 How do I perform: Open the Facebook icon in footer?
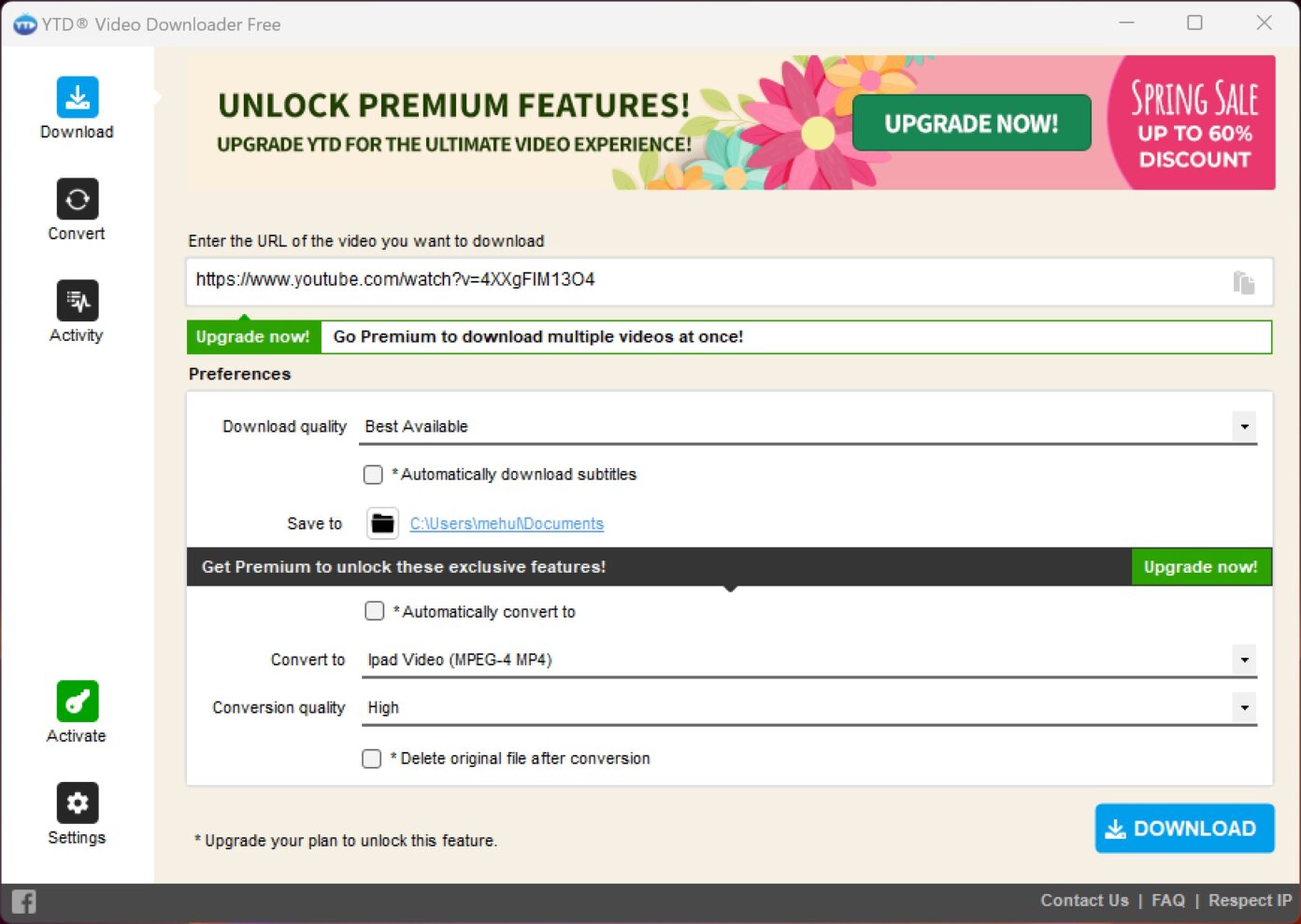(24, 902)
